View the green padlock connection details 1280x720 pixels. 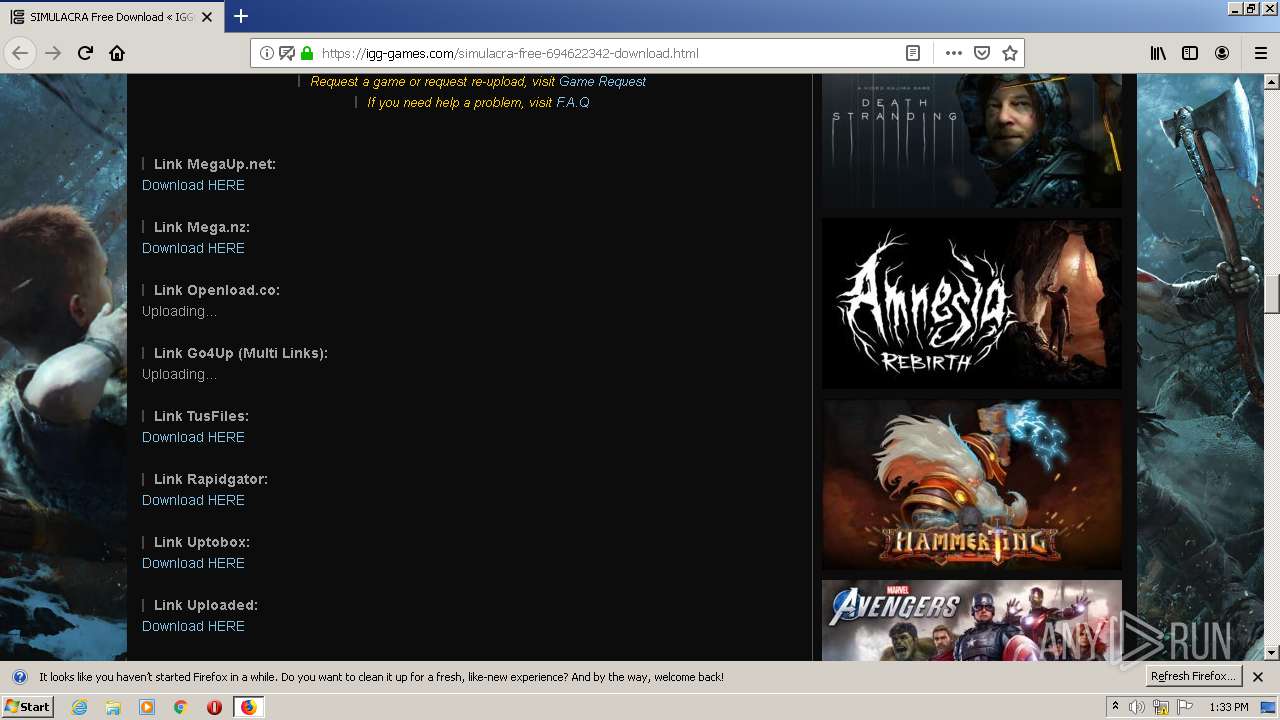point(307,53)
